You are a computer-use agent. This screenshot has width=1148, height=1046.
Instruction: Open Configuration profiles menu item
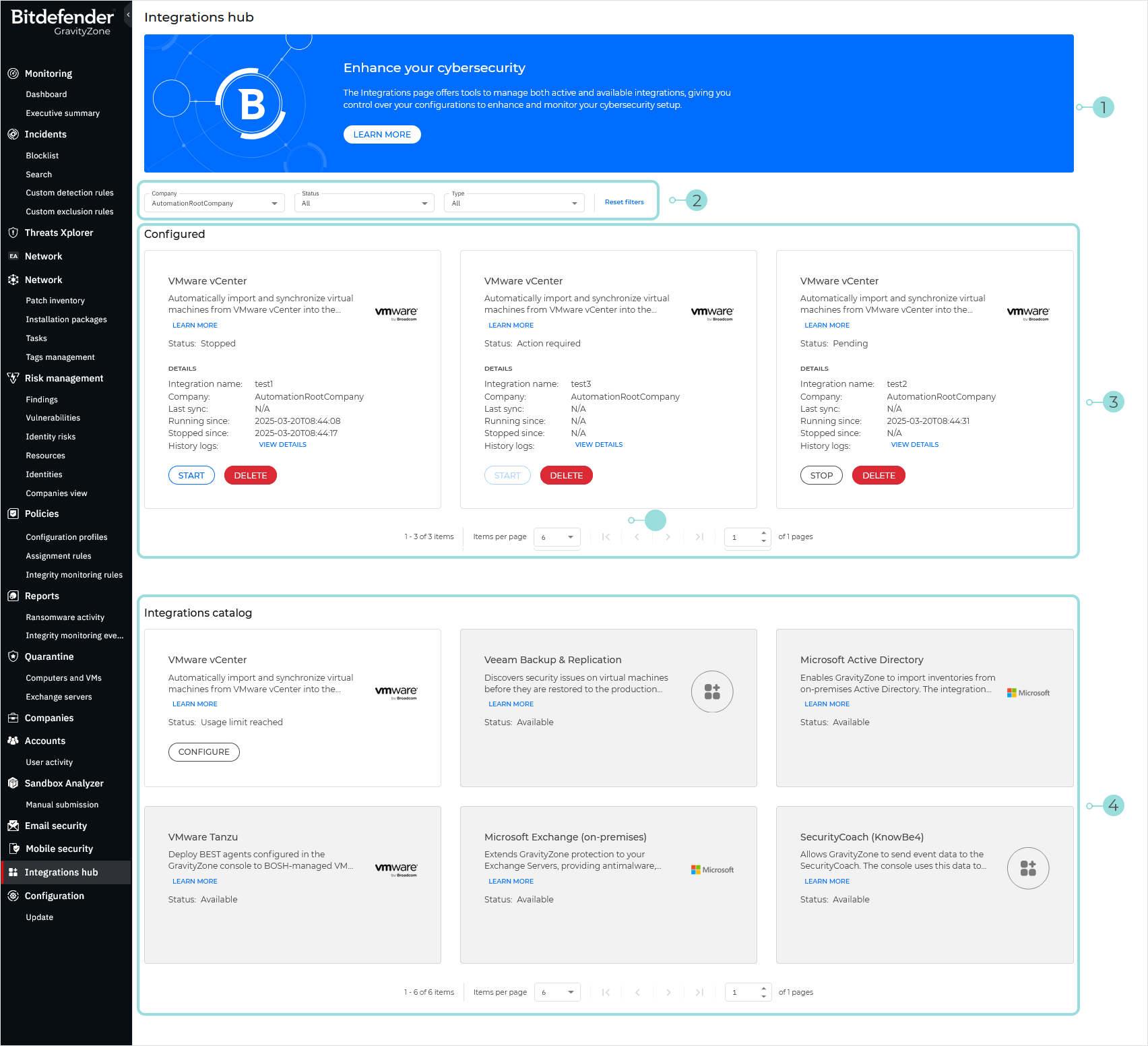point(67,537)
